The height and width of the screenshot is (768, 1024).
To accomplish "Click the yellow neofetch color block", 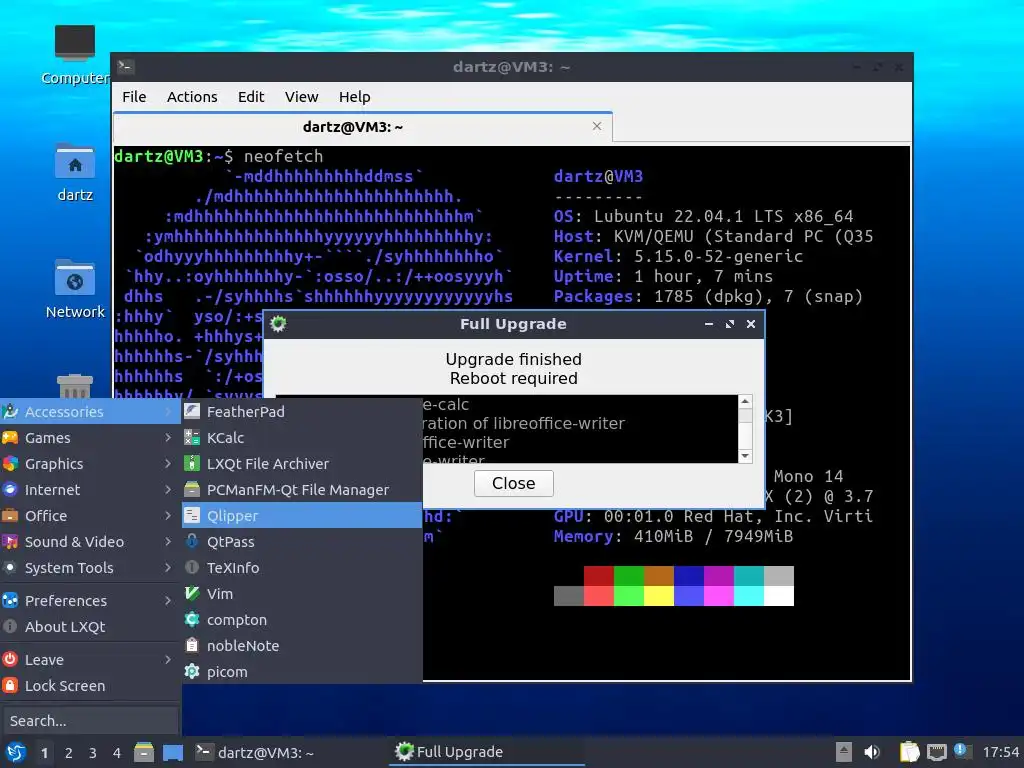I will point(659,596).
